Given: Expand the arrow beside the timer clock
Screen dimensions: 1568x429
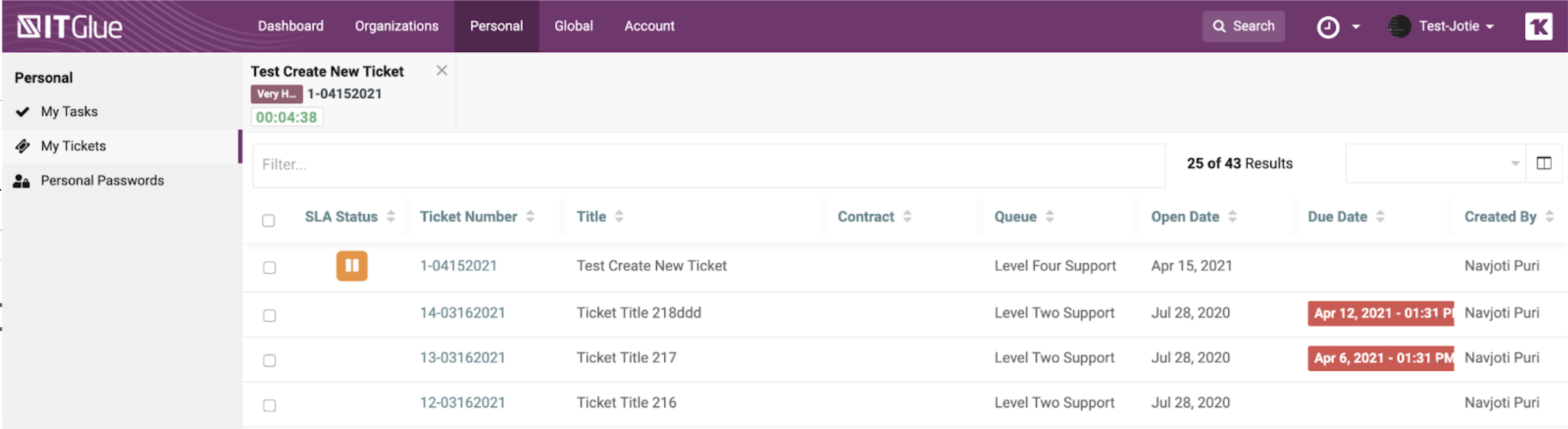Looking at the screenshot, I should click(x=1356, y=27).
